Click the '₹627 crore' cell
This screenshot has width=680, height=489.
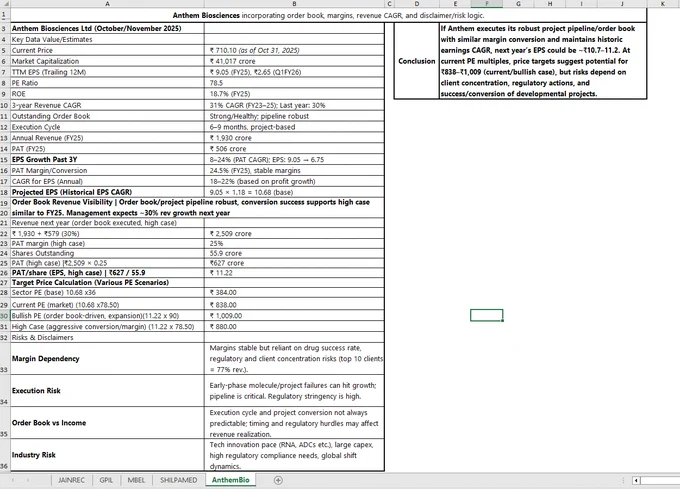click(294, 263)
